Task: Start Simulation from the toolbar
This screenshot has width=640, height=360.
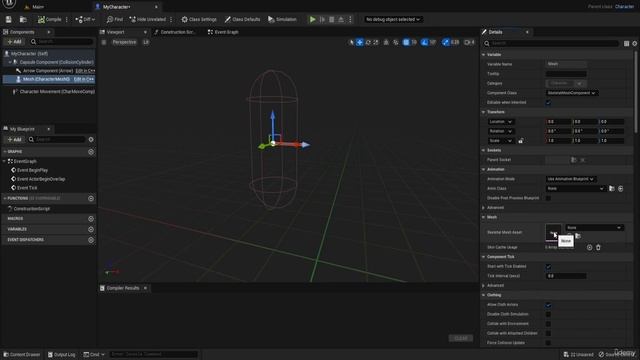Action: coord(282,19)
